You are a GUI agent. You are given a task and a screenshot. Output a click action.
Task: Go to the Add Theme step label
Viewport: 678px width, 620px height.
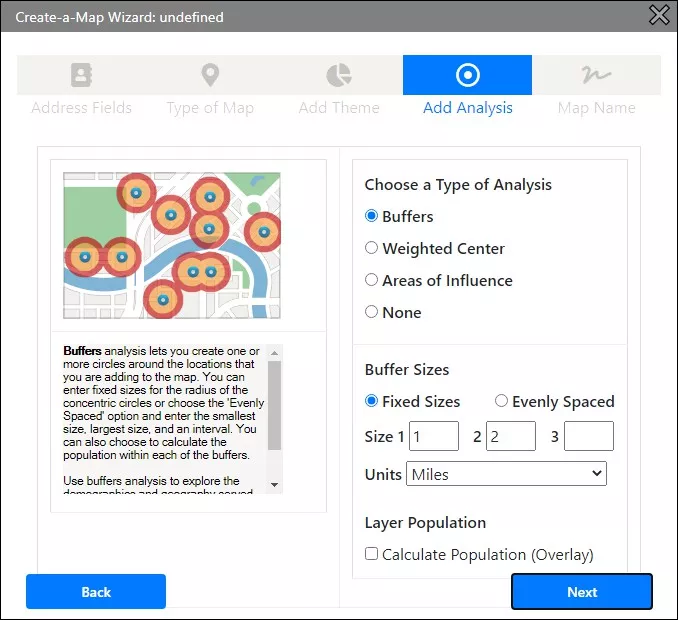[339, 108]
